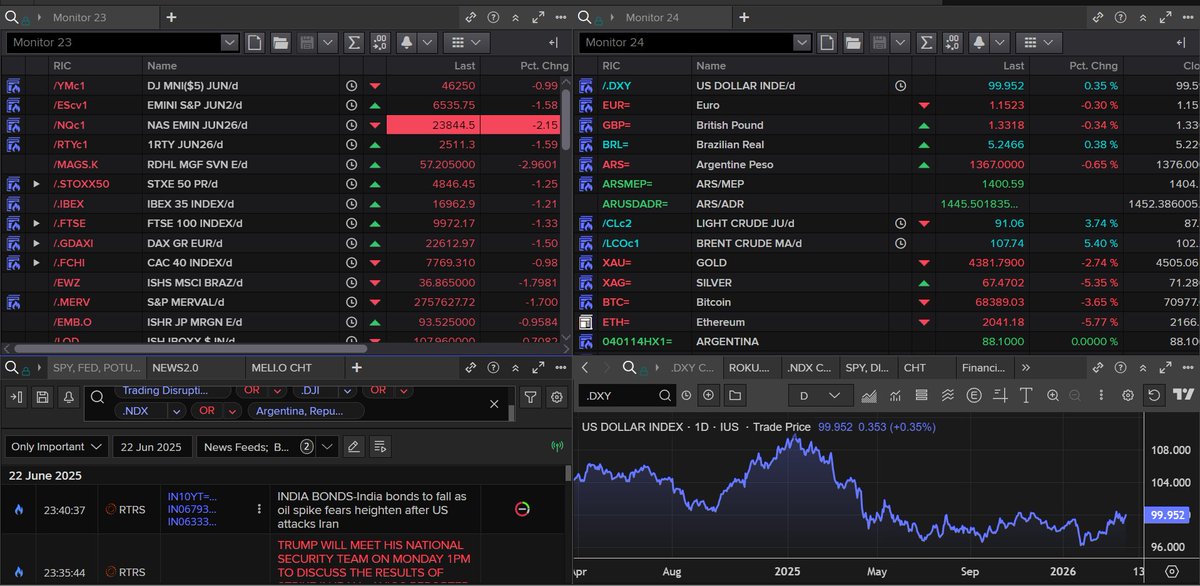Click chart add-compare plus icon
Image resolution: width=1200 pixels, height=586 pixels.
coord(709,395)
